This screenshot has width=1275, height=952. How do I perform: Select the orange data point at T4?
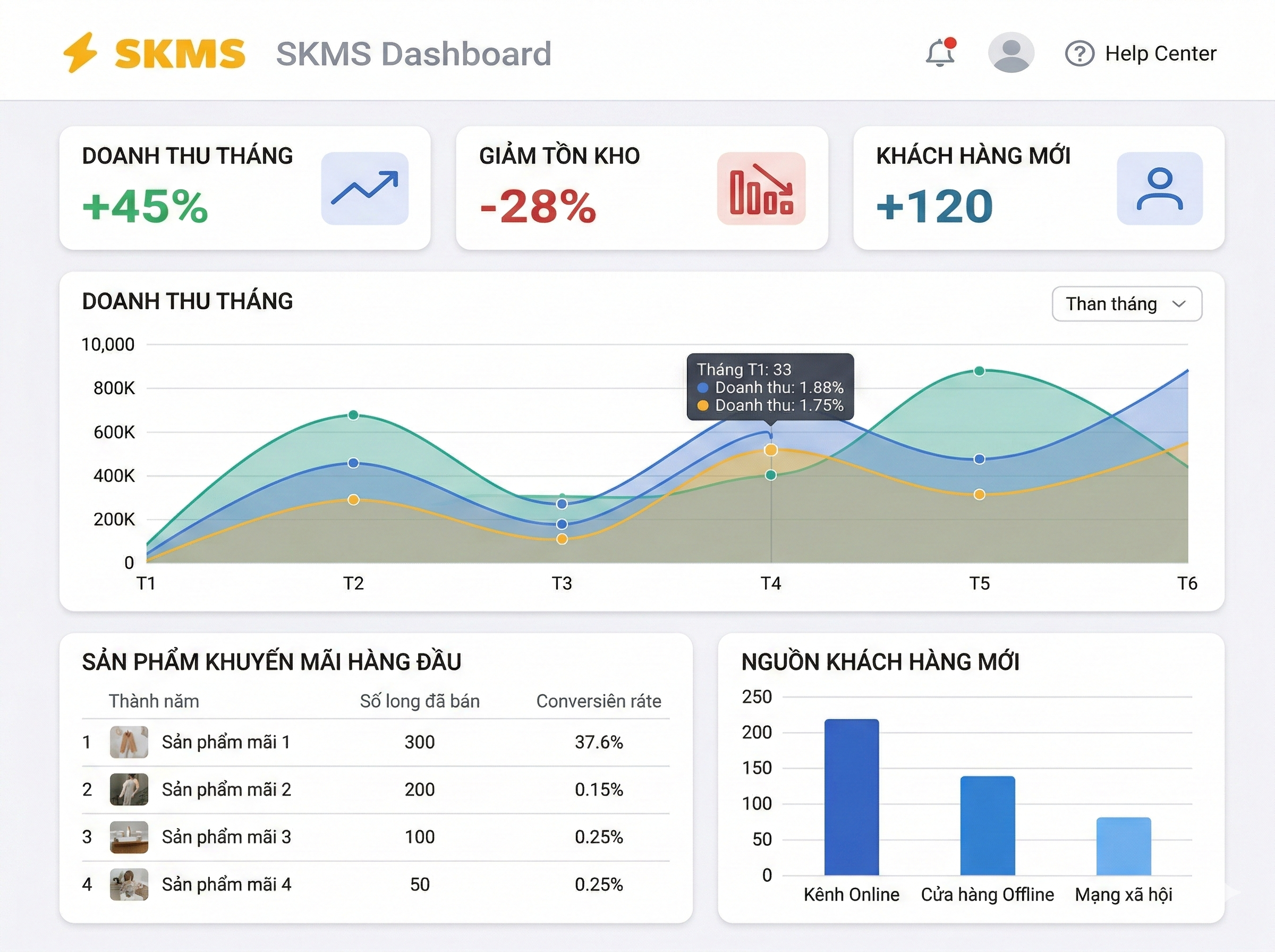[x=771, y=450]
